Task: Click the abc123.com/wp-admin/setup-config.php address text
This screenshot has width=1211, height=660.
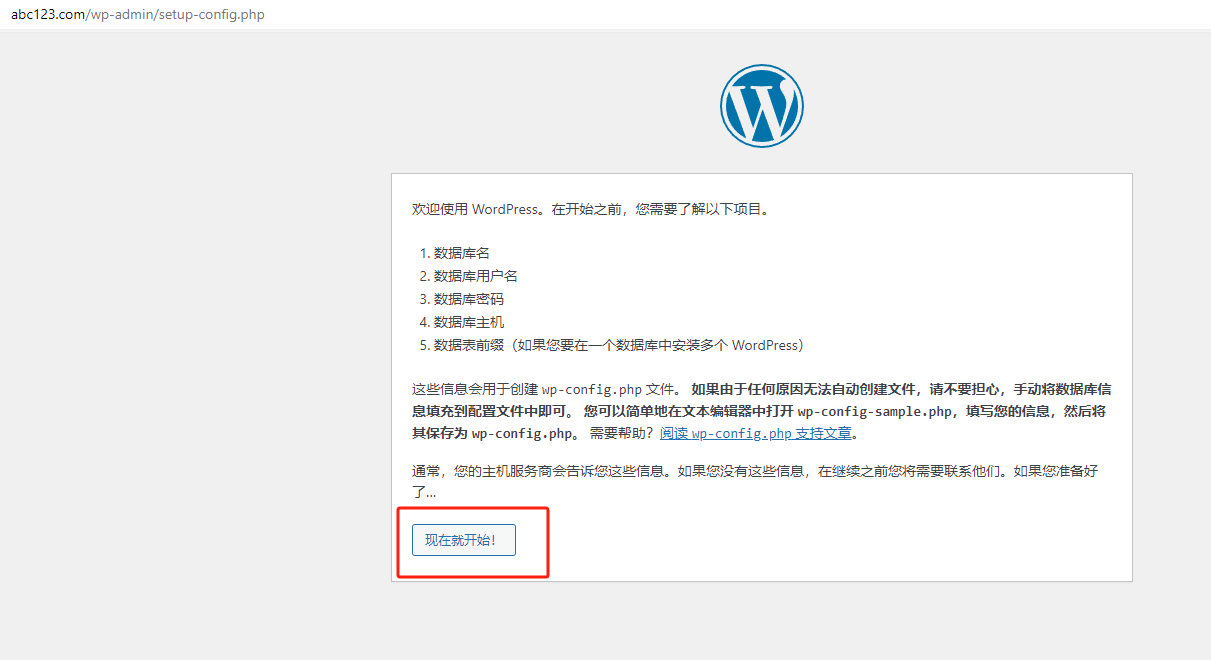Action: point(138,15)
